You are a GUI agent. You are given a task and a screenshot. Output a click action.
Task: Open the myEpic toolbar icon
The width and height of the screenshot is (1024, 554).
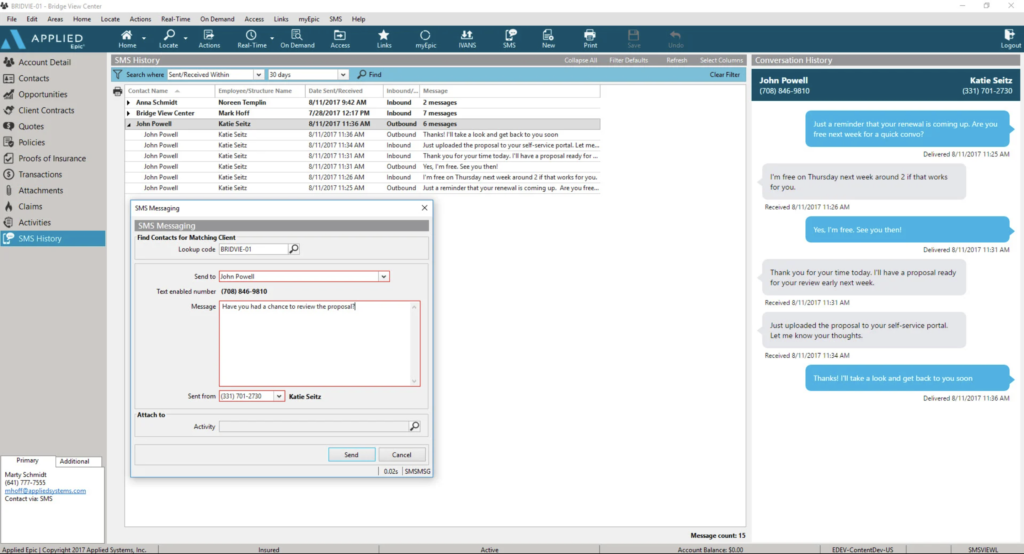pos(426,38)
